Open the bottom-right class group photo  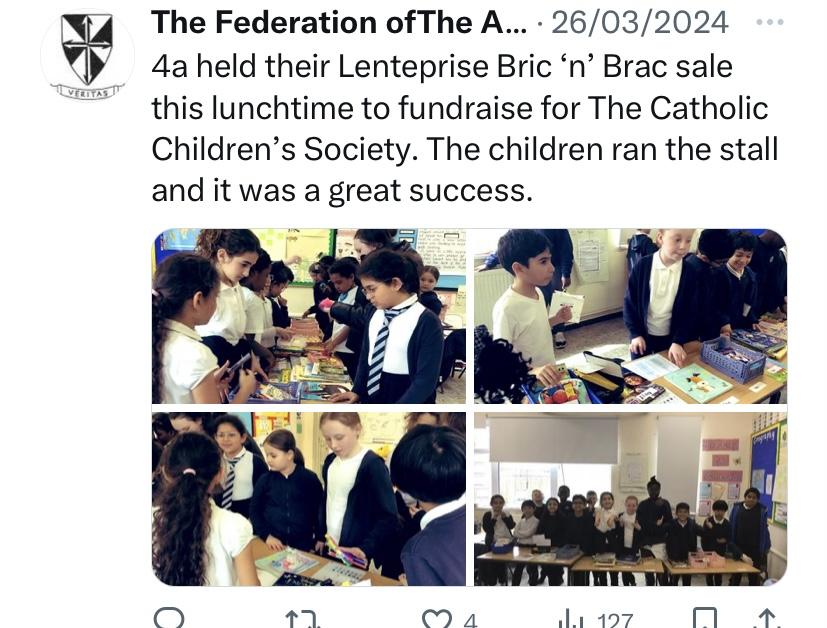[630, 499]
